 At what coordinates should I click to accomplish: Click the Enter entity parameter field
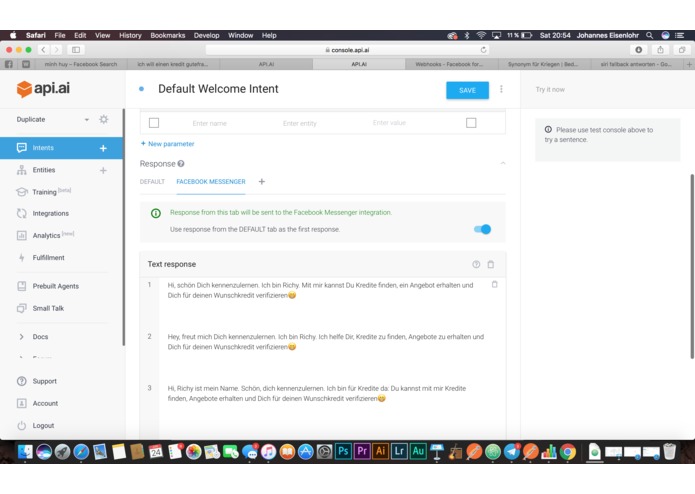300,123
